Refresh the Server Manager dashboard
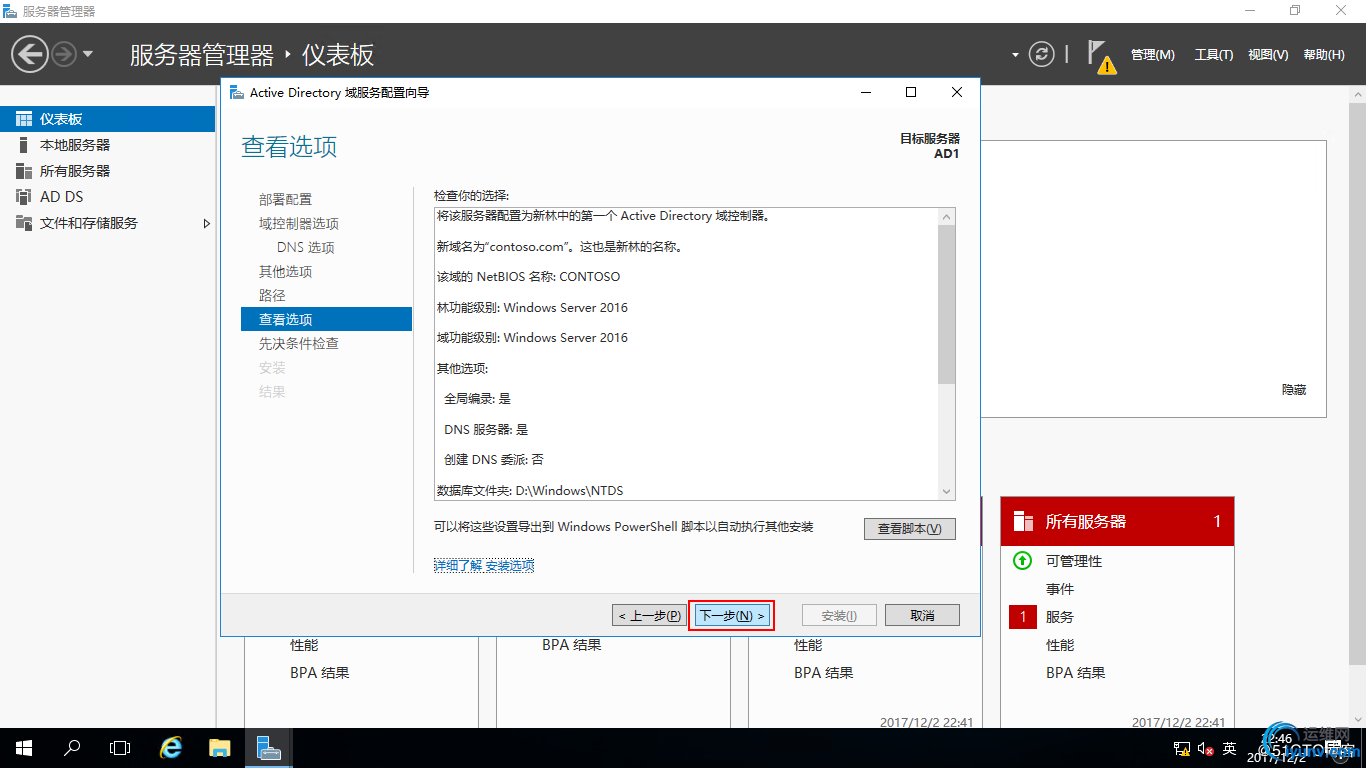Image resolution: width=1366 pixels, height=768 pixels. pyautogui.click(x=1042, y=54)
